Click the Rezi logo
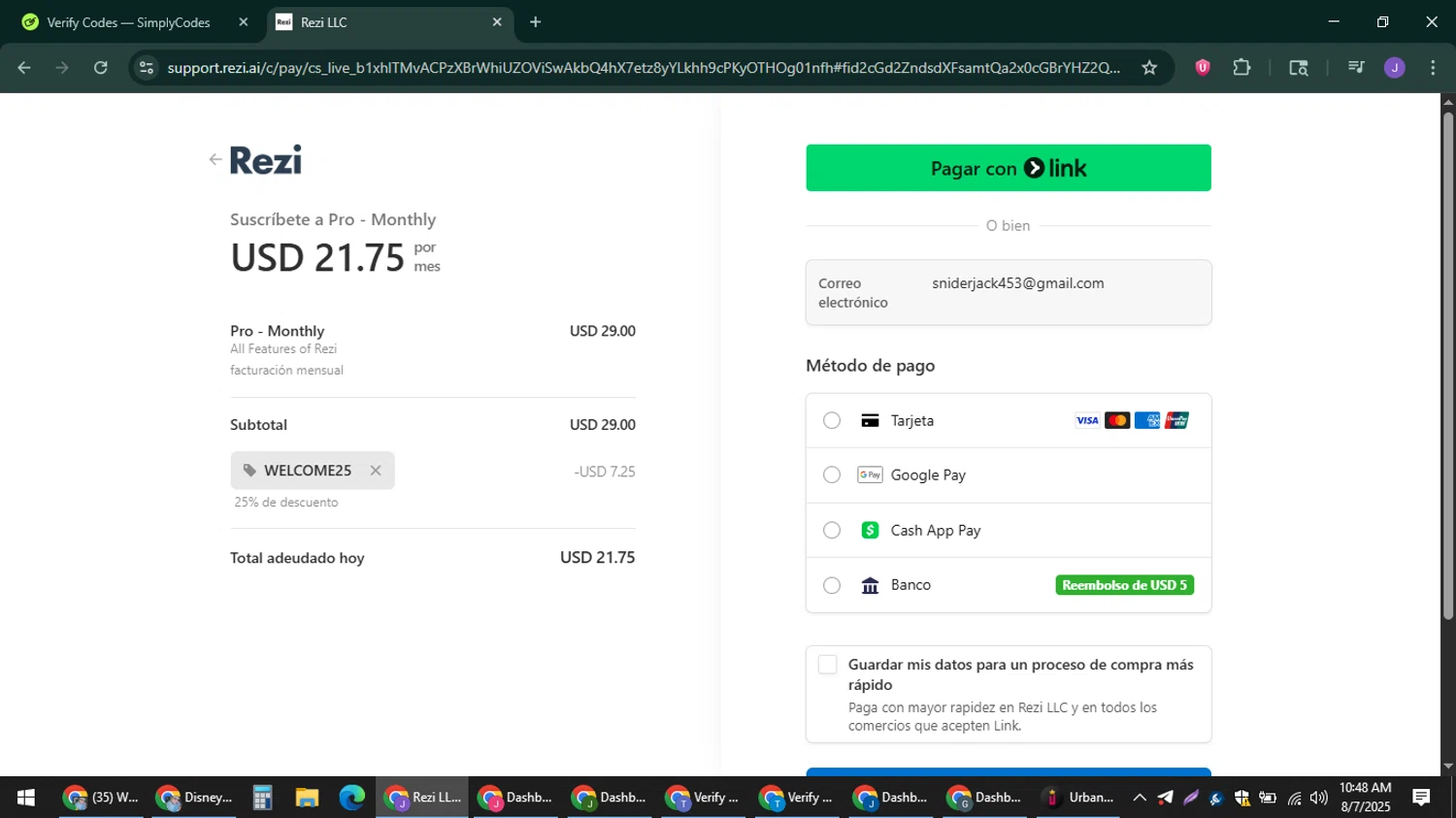Viewport: 1456px width, 818px height. (x=266, y=160)
